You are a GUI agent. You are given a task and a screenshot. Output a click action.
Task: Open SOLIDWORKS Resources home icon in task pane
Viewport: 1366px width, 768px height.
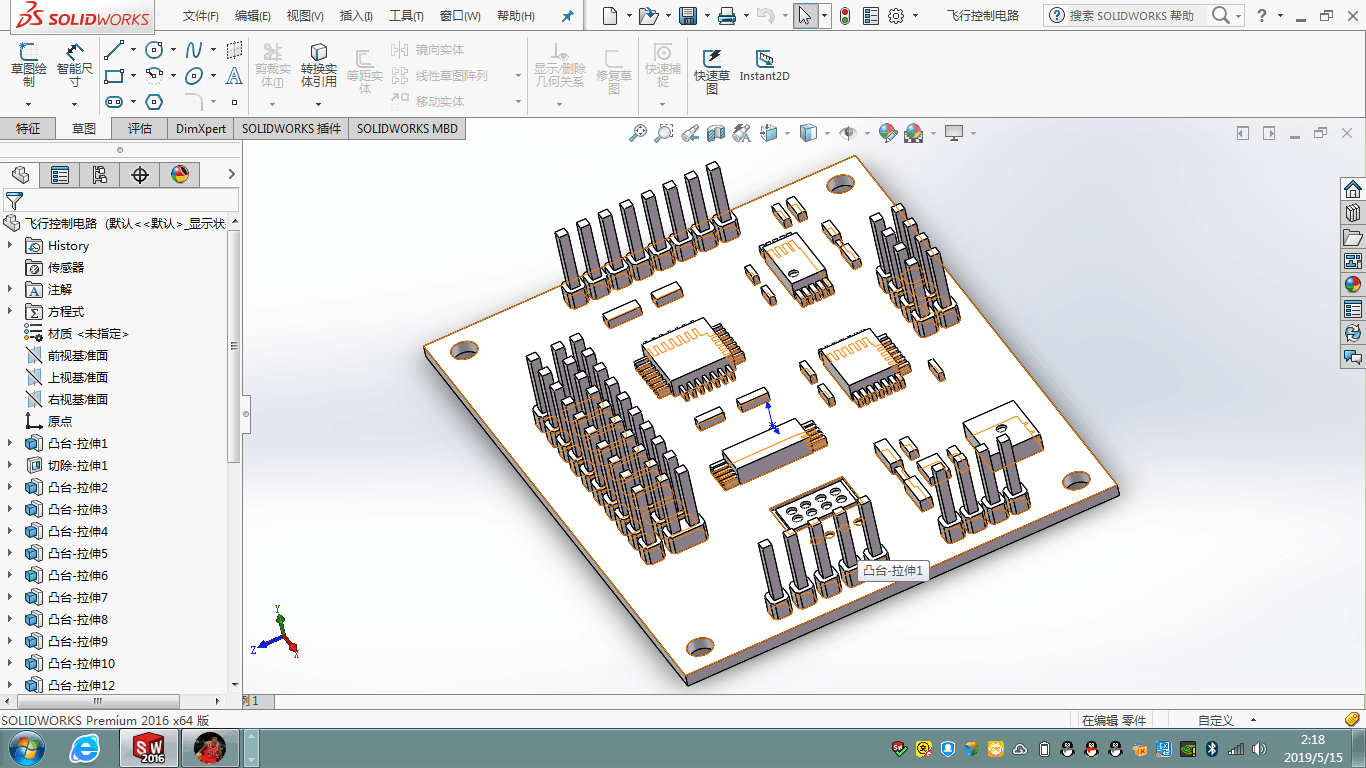tap(1353, 189)
